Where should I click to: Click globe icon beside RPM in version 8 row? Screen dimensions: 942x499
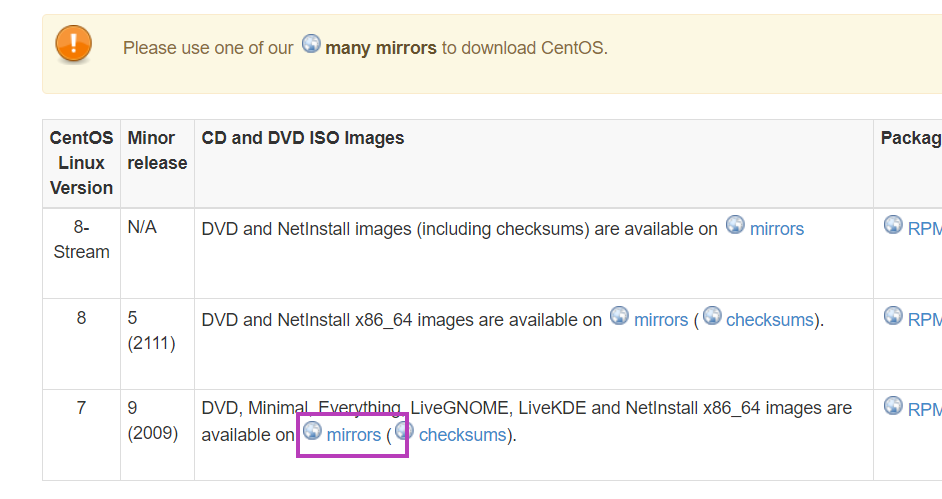coord(893,315)
